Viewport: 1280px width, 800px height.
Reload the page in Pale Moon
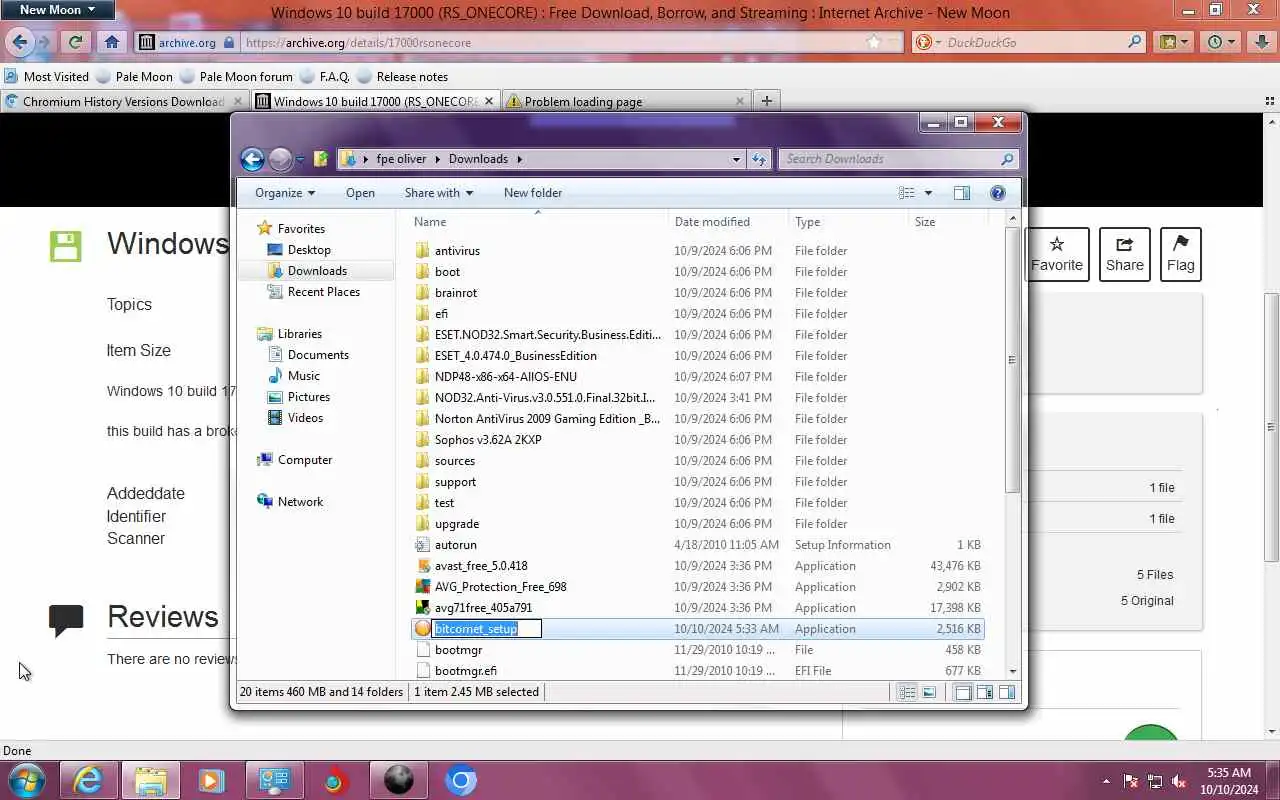75,42
